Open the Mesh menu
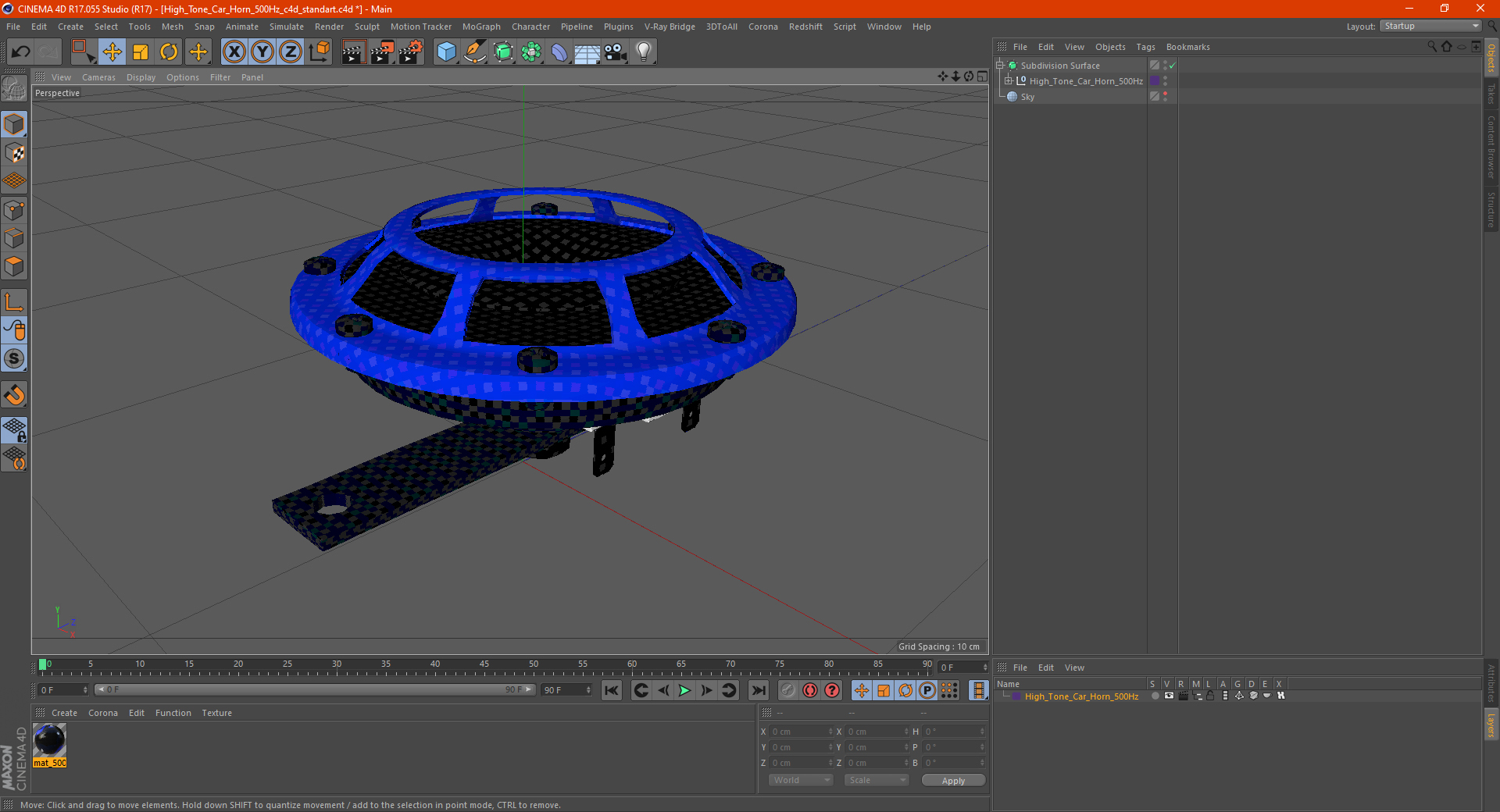 pos(172,27)
